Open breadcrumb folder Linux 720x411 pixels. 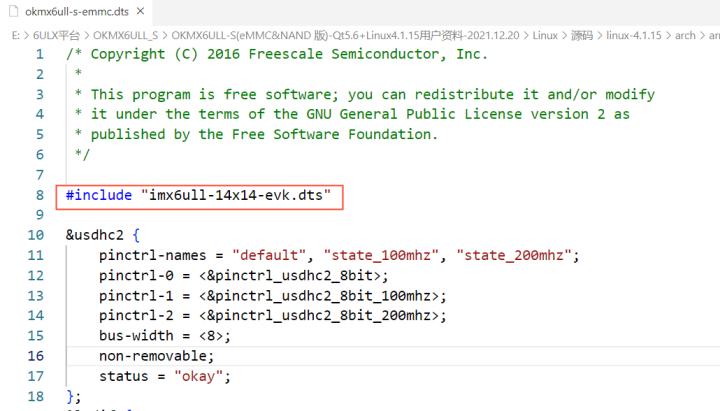click(545, 35)
